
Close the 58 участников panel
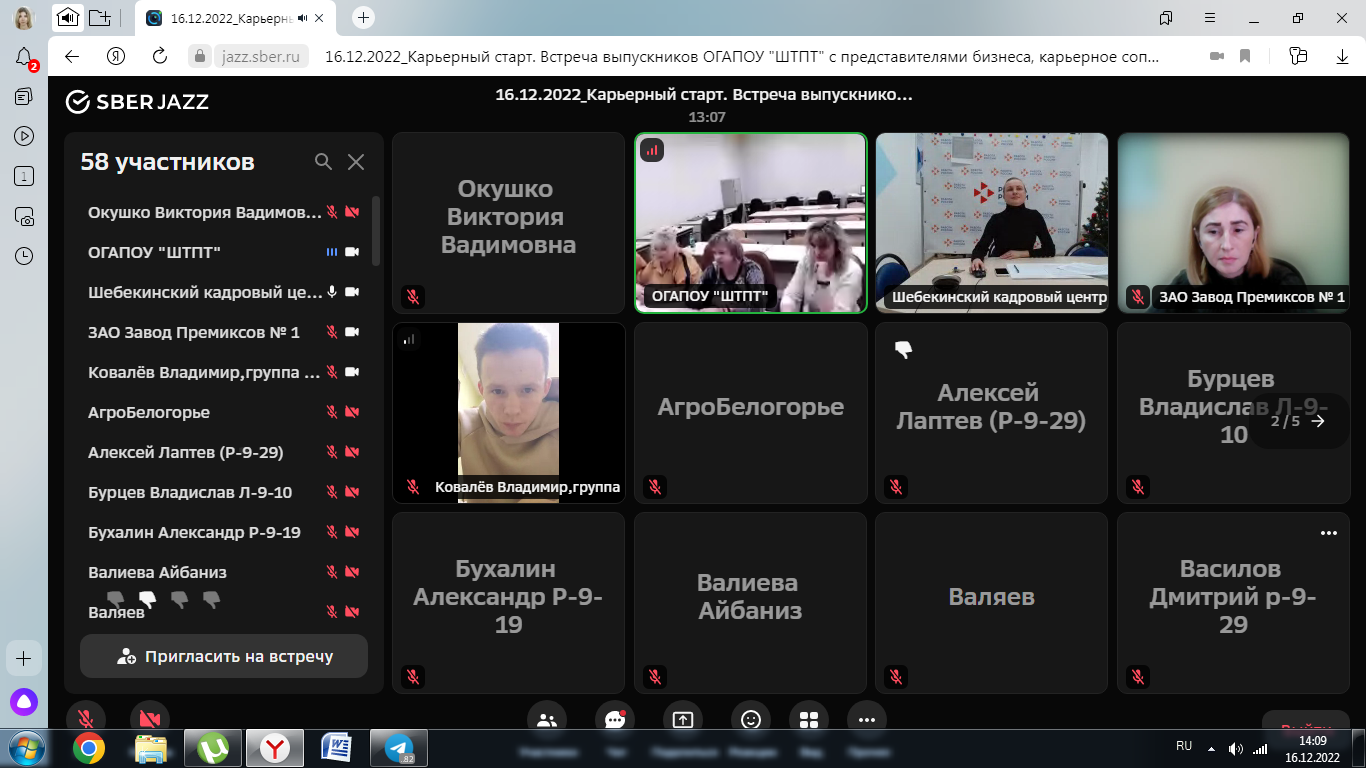356,162
